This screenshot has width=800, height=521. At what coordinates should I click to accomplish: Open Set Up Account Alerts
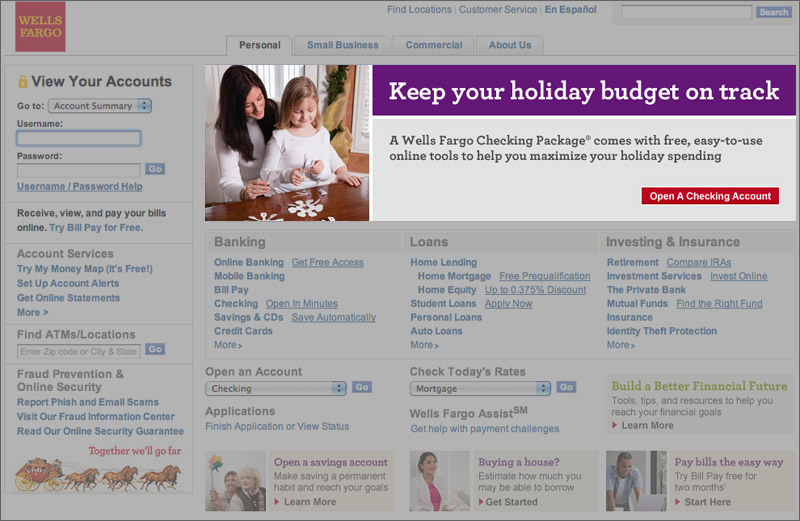pos(68,283)
